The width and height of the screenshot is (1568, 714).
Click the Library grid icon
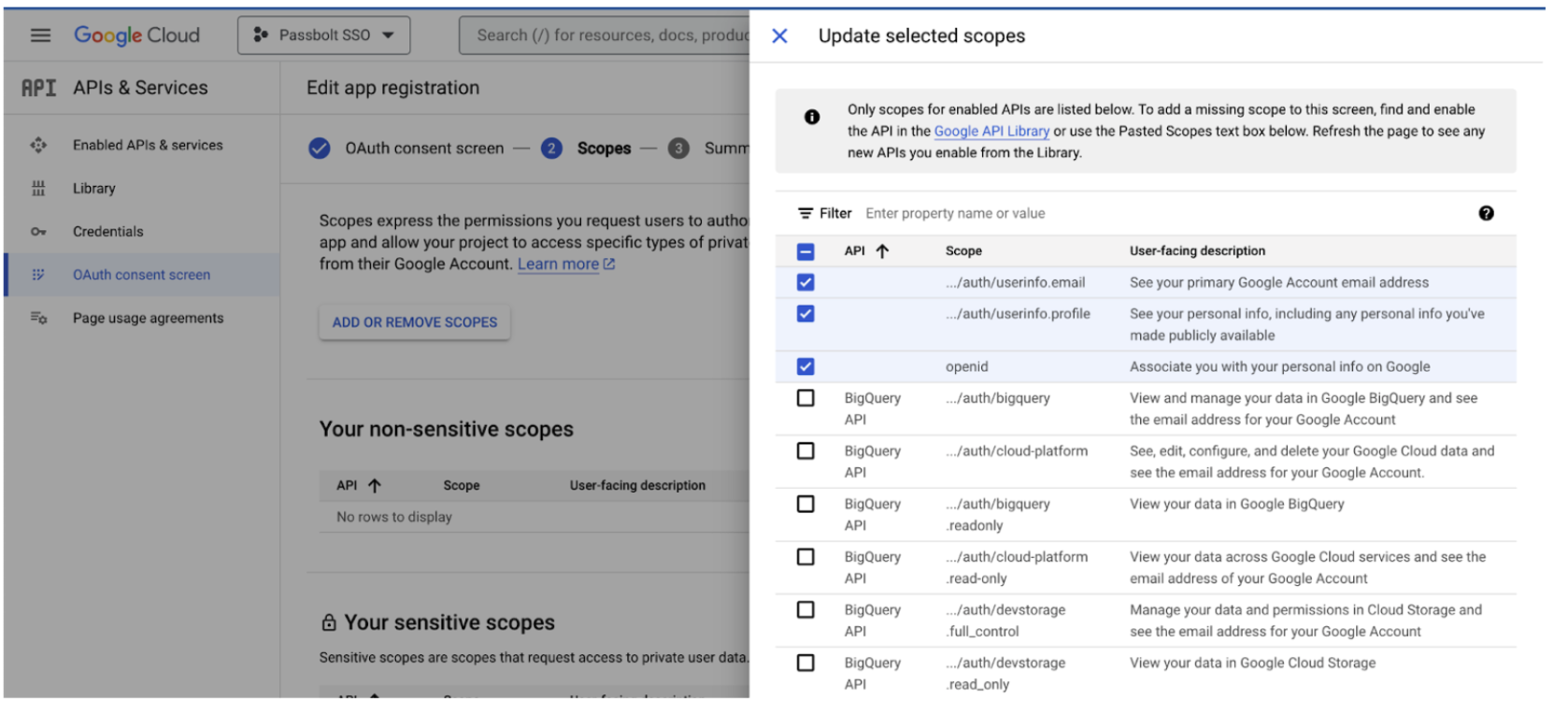[38, 188]
